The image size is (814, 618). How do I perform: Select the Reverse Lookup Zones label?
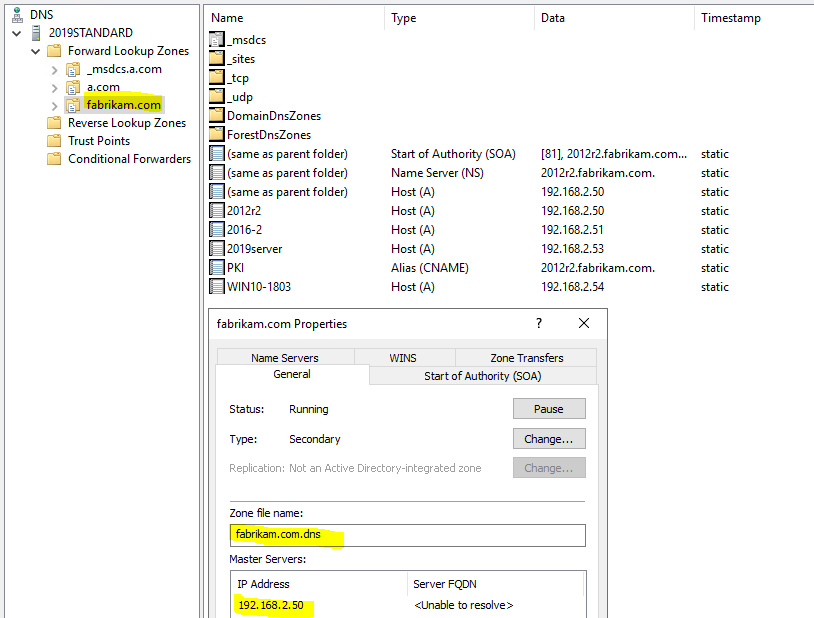tap(127, 123)
